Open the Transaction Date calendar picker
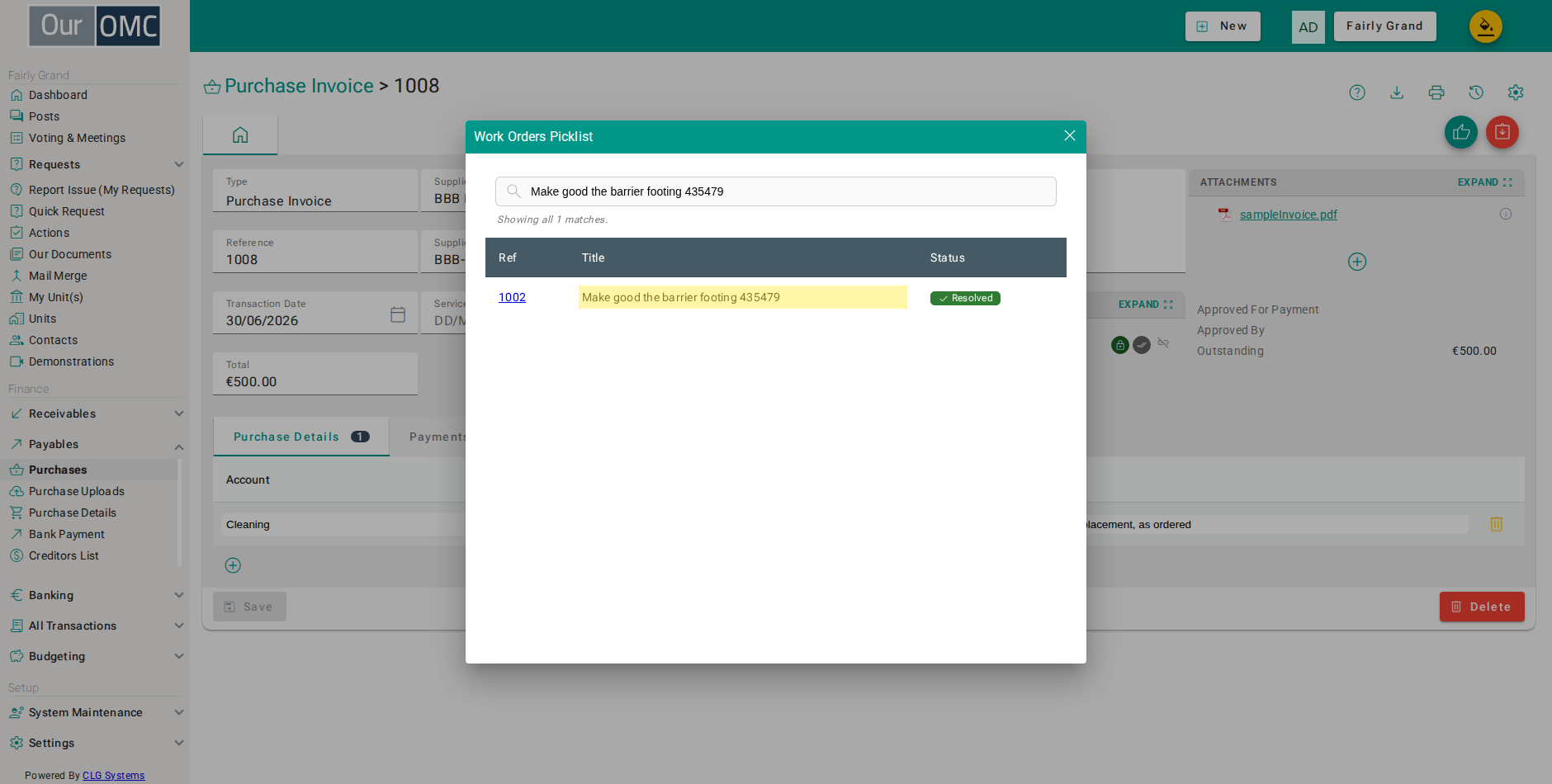Image resolution: width=1552 pixels, height=784 pixels. (x=398, y=314)
